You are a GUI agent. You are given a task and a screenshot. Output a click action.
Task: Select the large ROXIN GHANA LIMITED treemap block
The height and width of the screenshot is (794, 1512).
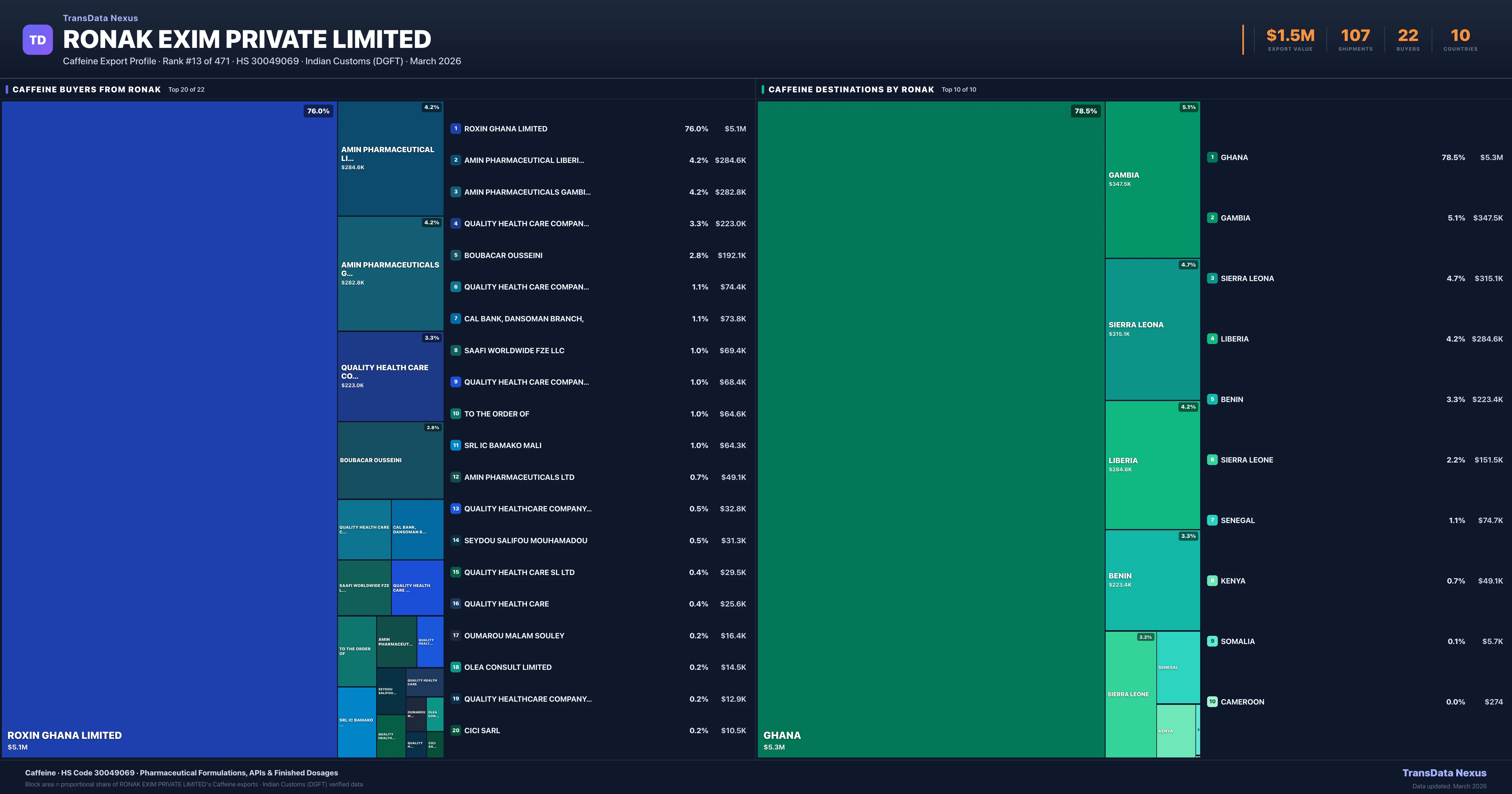(x=169, y=429)
